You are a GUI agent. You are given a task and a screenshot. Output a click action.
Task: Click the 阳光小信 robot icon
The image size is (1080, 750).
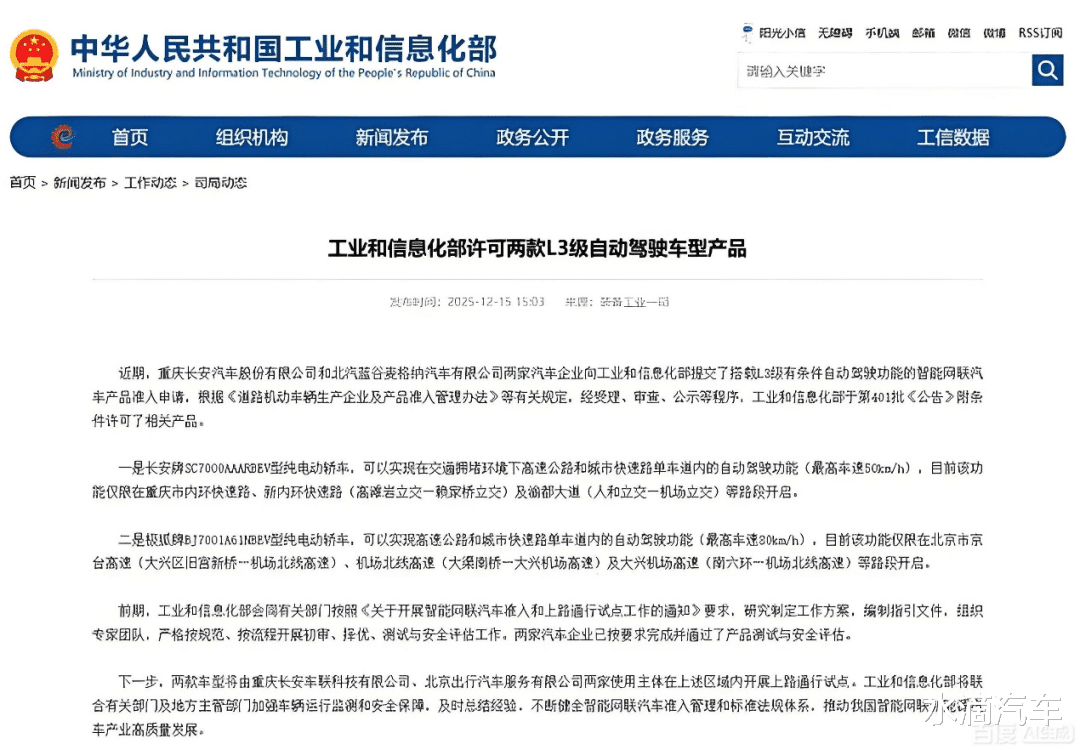click(747, 32)
